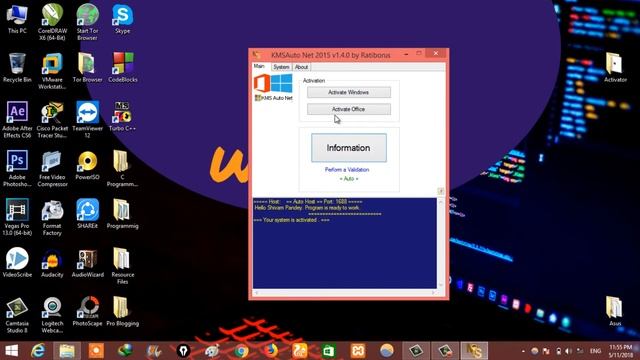Select Camtasia Studio 8 icon
The image size is (640, 360).
click(17, 315)
